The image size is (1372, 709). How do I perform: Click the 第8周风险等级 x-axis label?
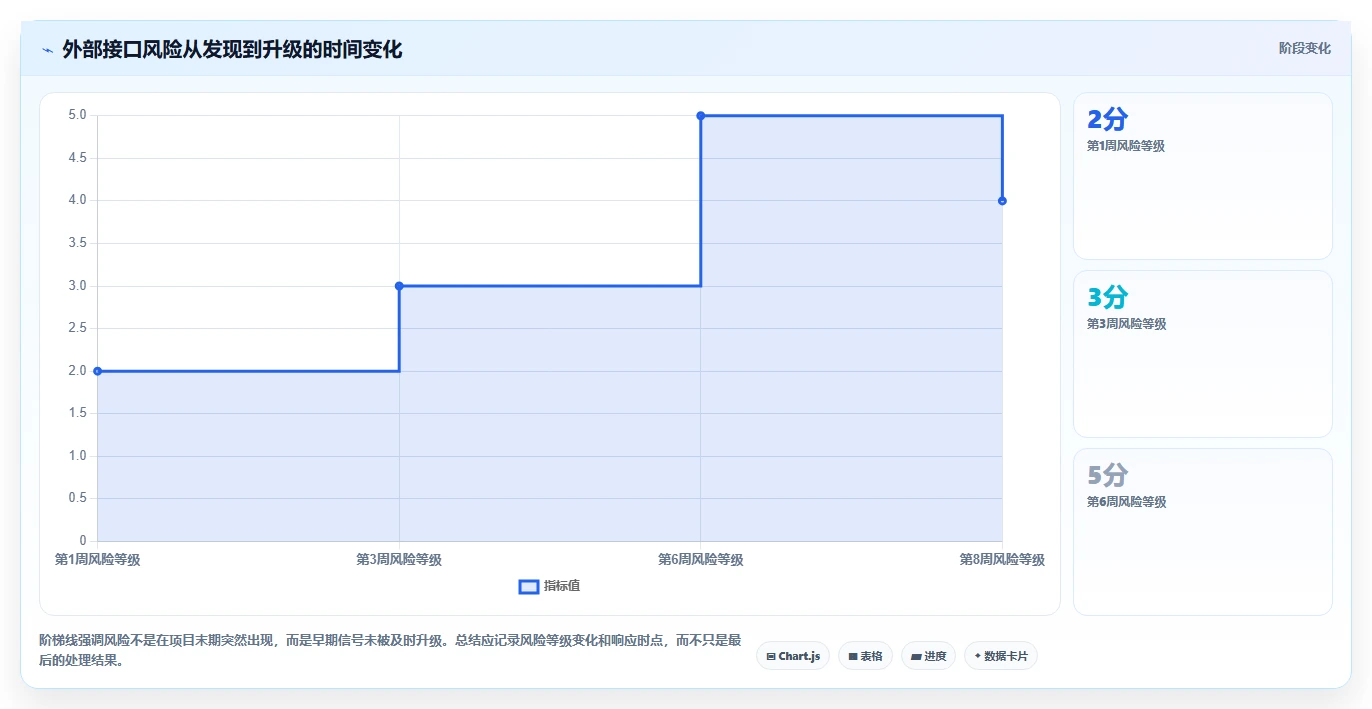pyautogui.click(x=1002, y=560)
